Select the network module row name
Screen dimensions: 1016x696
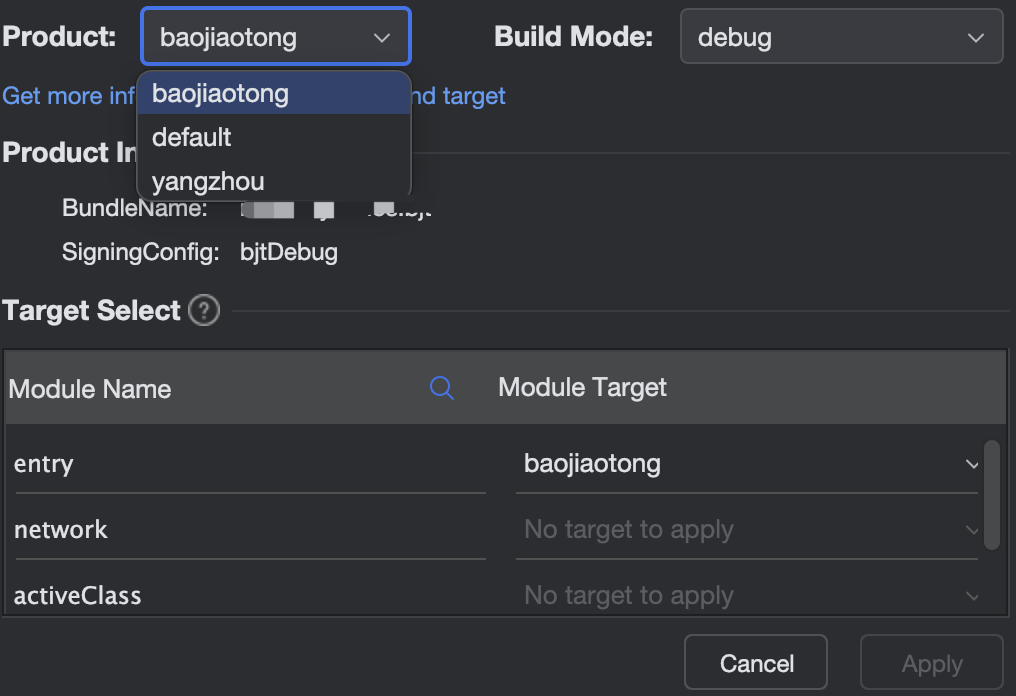coord(61,530)
